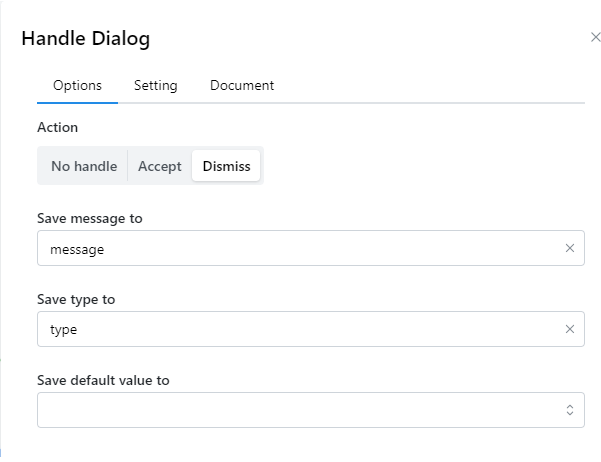
Task: Click the Handle Dialog title text
Action: [86, 39]
